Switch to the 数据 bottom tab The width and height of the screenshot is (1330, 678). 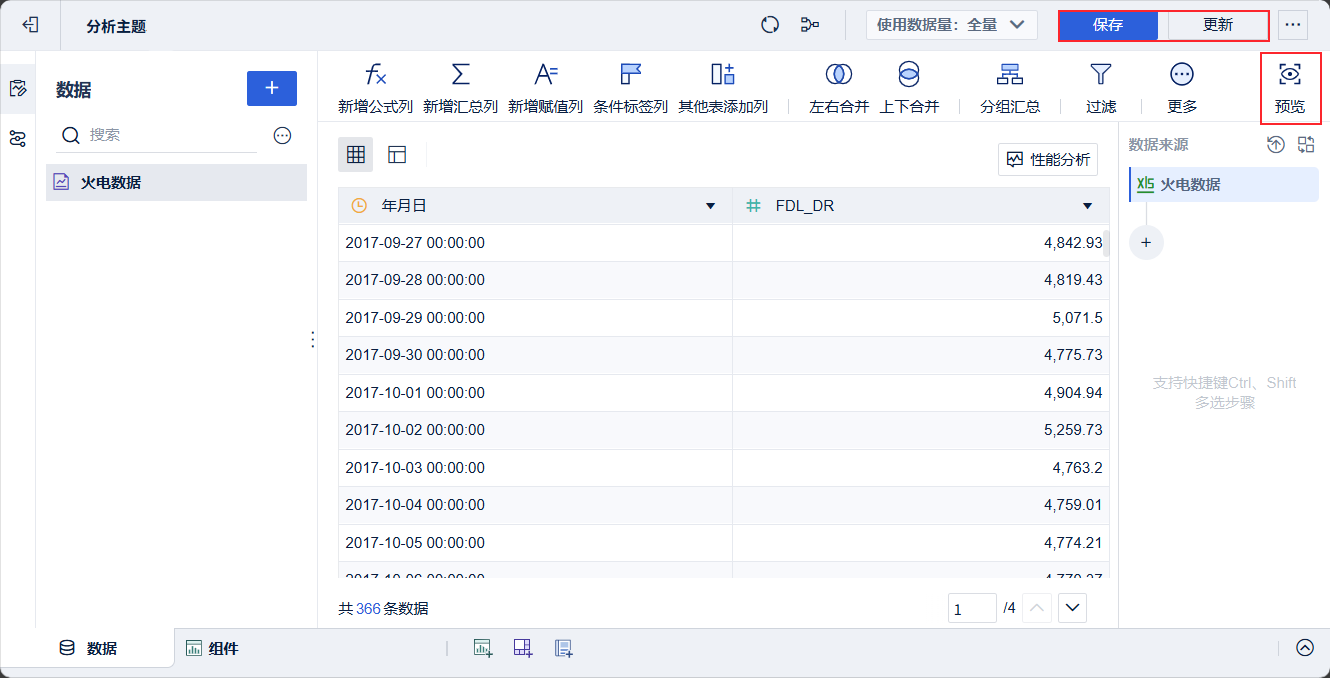point(88,648)
